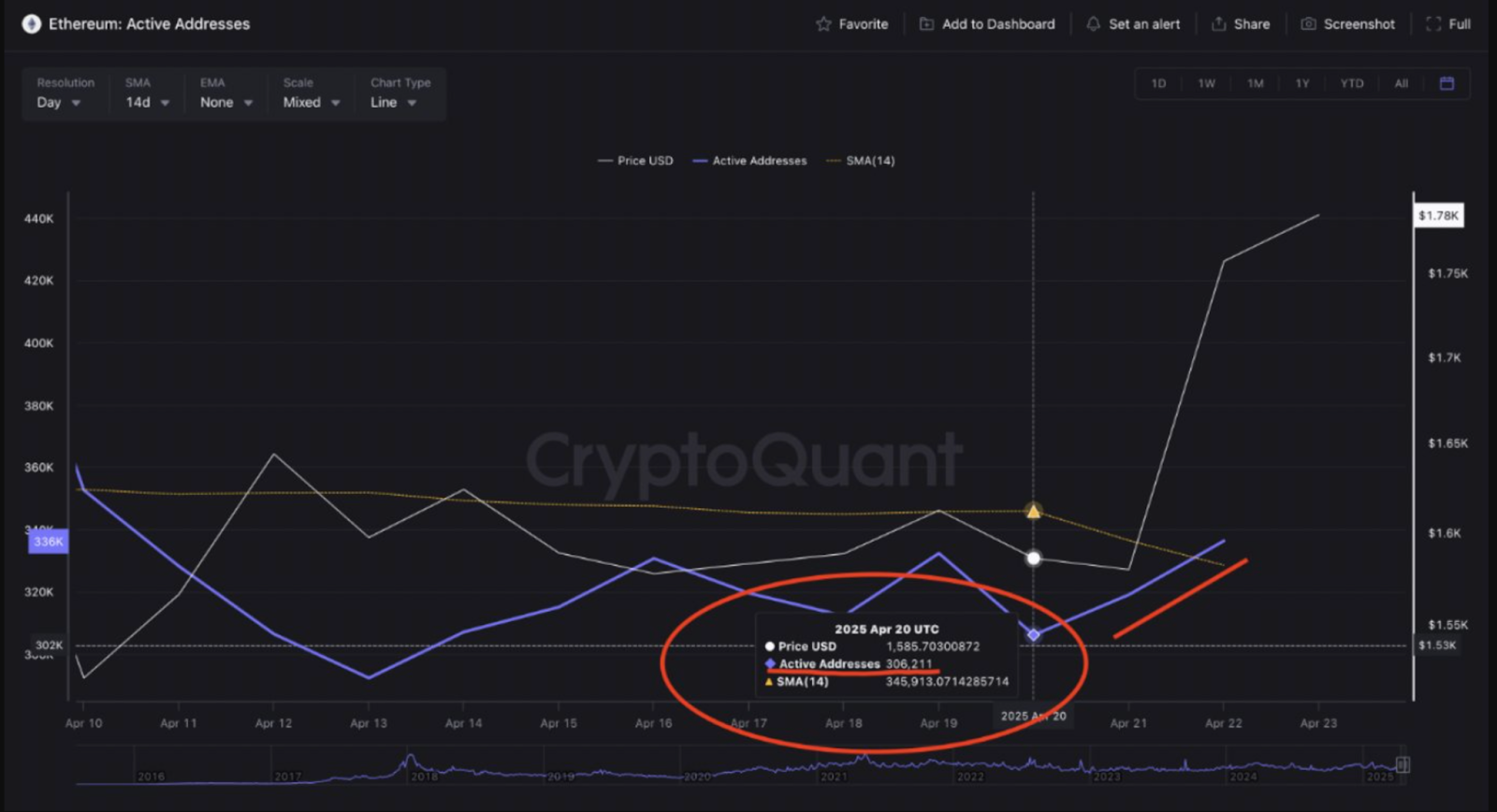
Task: Click the Screenshot text button
Action: click(x=1359, y=23)
